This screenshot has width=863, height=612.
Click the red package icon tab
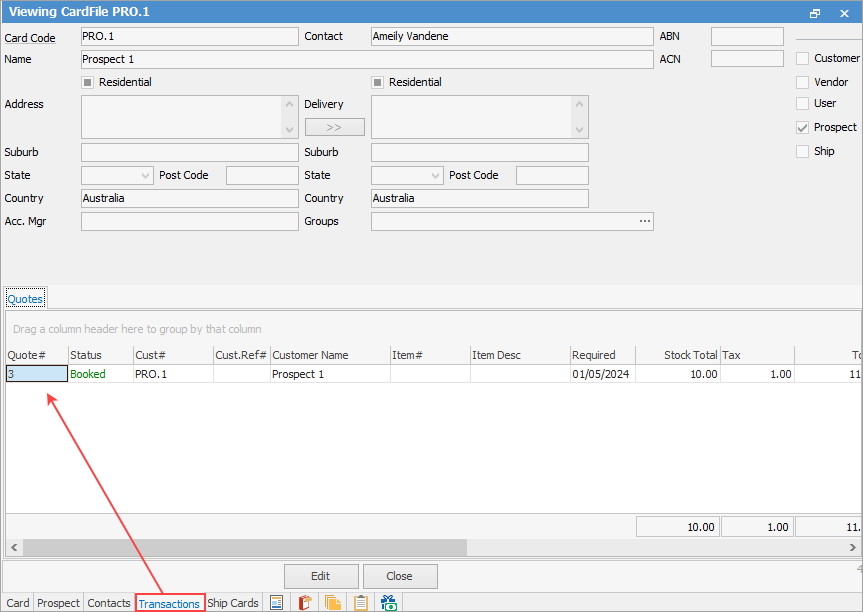pyautogui.click(x=306, y=603)
